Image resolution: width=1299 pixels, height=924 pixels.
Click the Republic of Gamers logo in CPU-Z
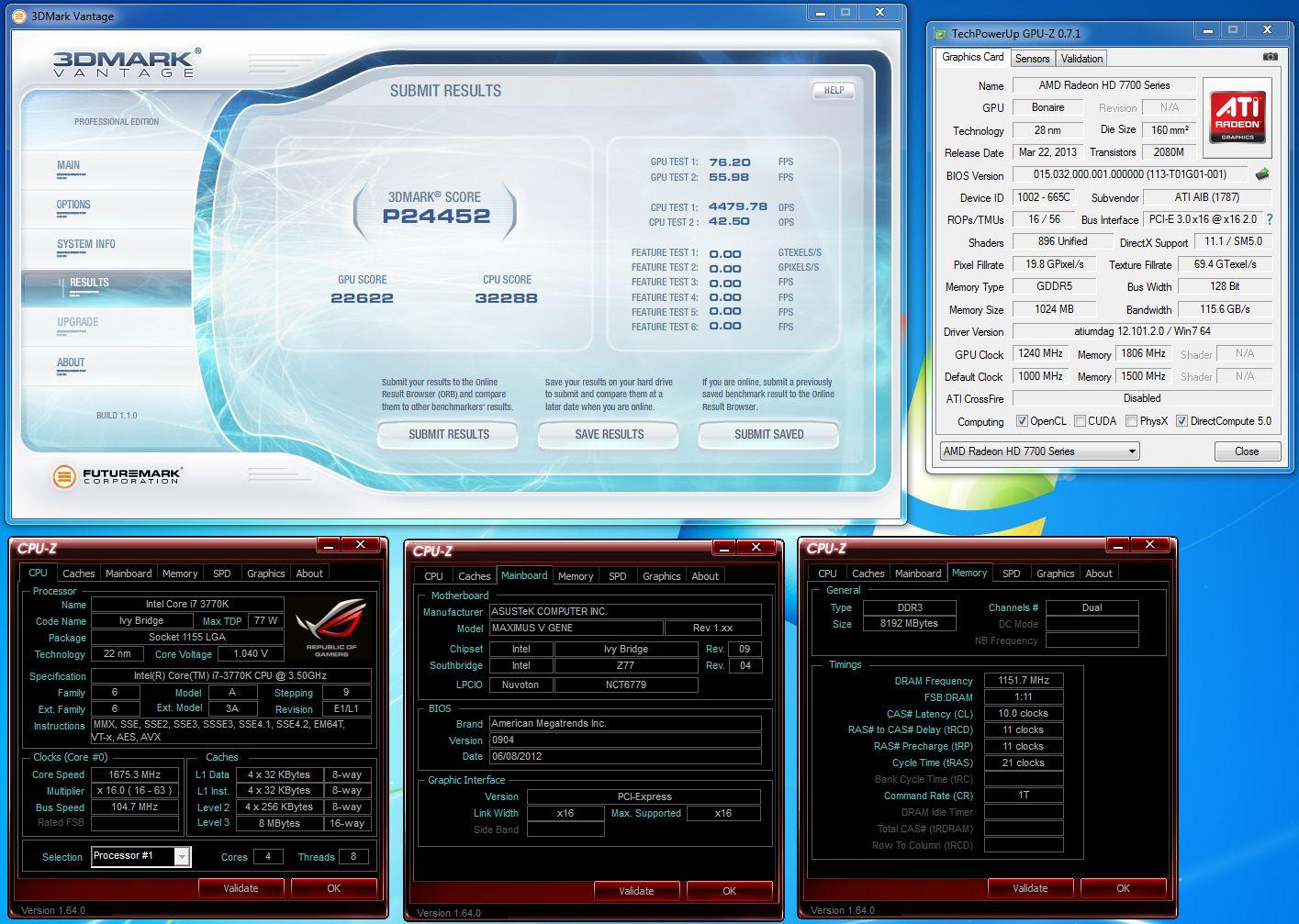tap(330, 627)
